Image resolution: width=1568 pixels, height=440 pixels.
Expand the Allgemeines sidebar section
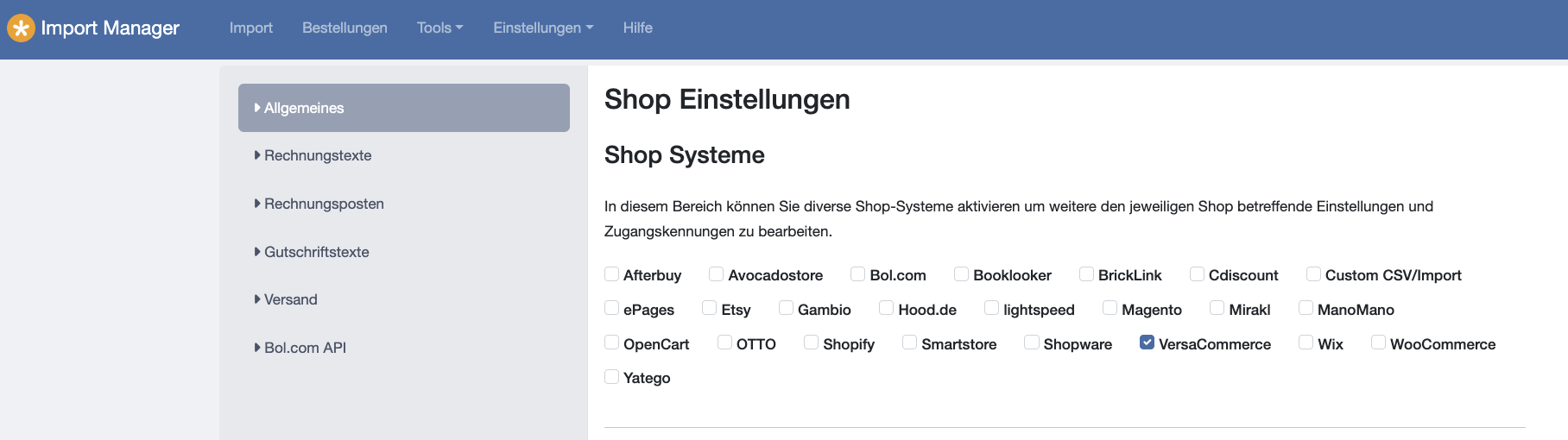[404, 108]
